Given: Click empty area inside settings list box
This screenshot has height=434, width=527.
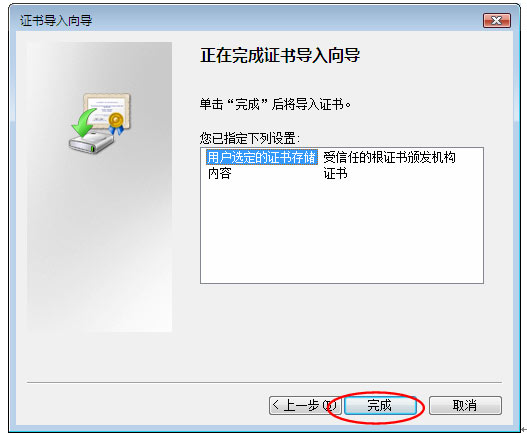Looking at the screenshot, I should coord(342,232).
